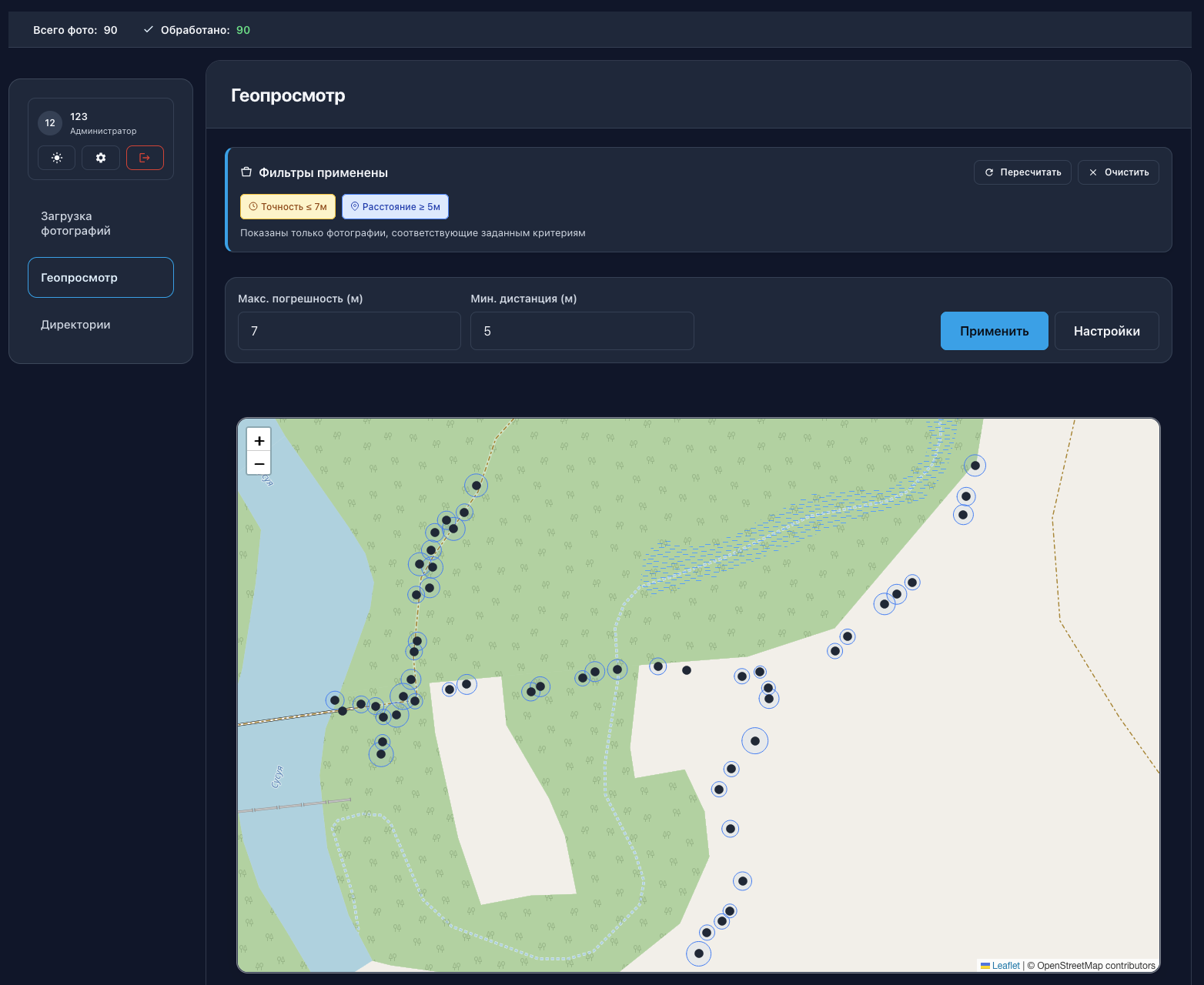Select the Геопросмотр menu item

tap(101, 277)
